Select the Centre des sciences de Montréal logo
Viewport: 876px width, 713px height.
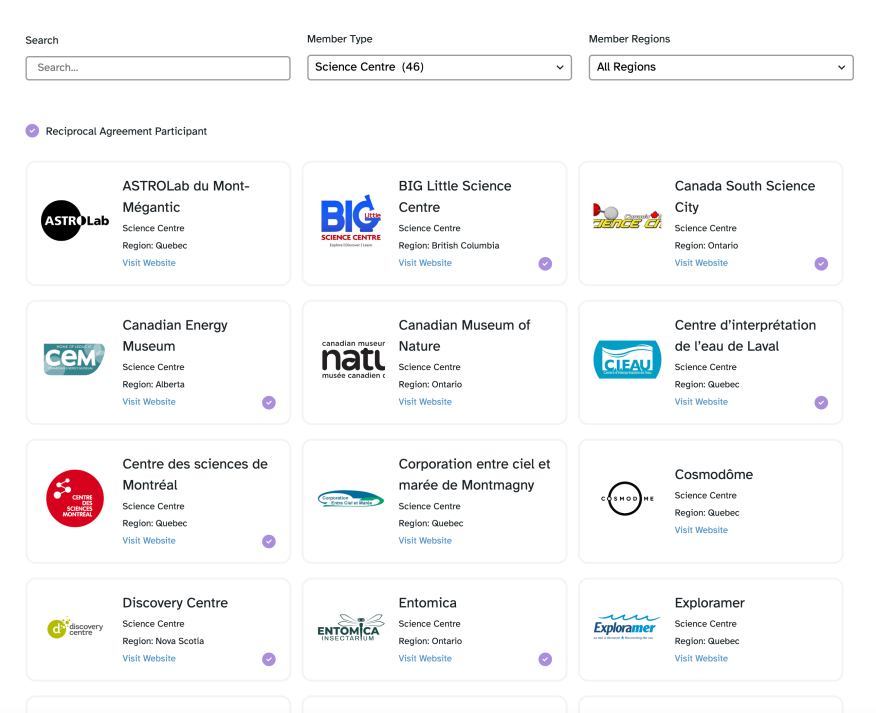point(74,498)
